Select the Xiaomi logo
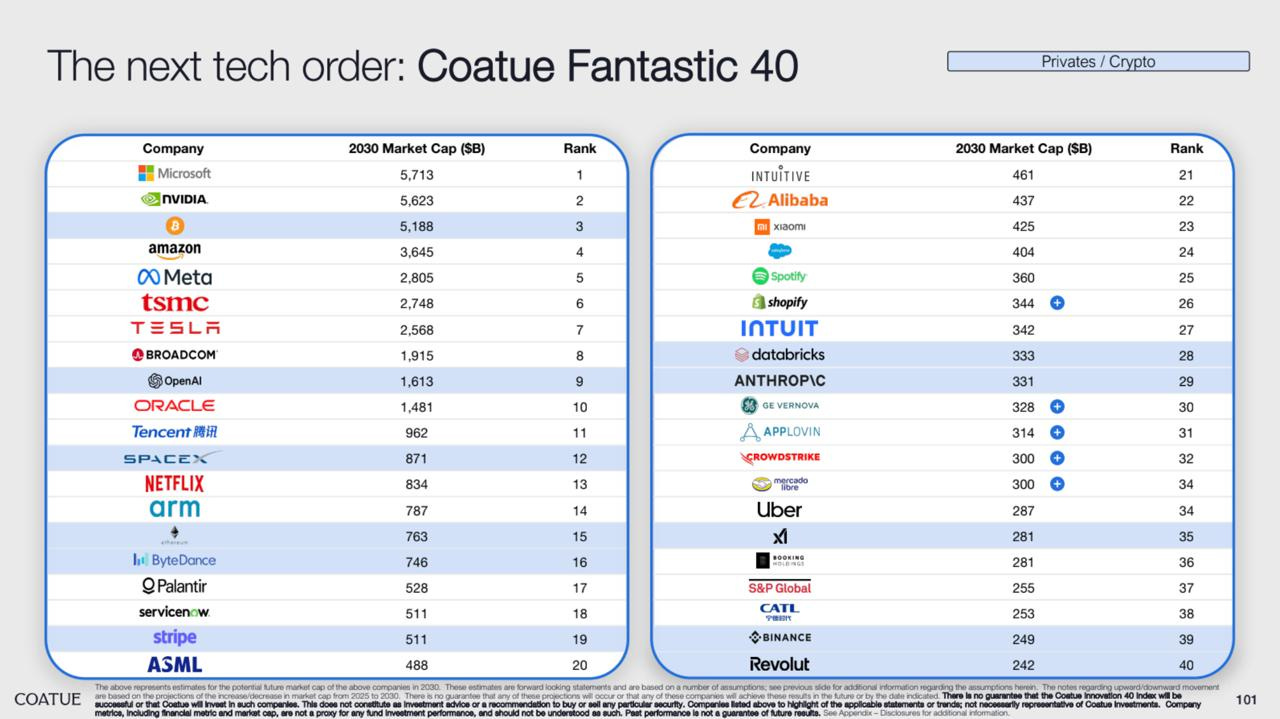The height and width of the screenshot is (719, 1280). coord(780,226)
